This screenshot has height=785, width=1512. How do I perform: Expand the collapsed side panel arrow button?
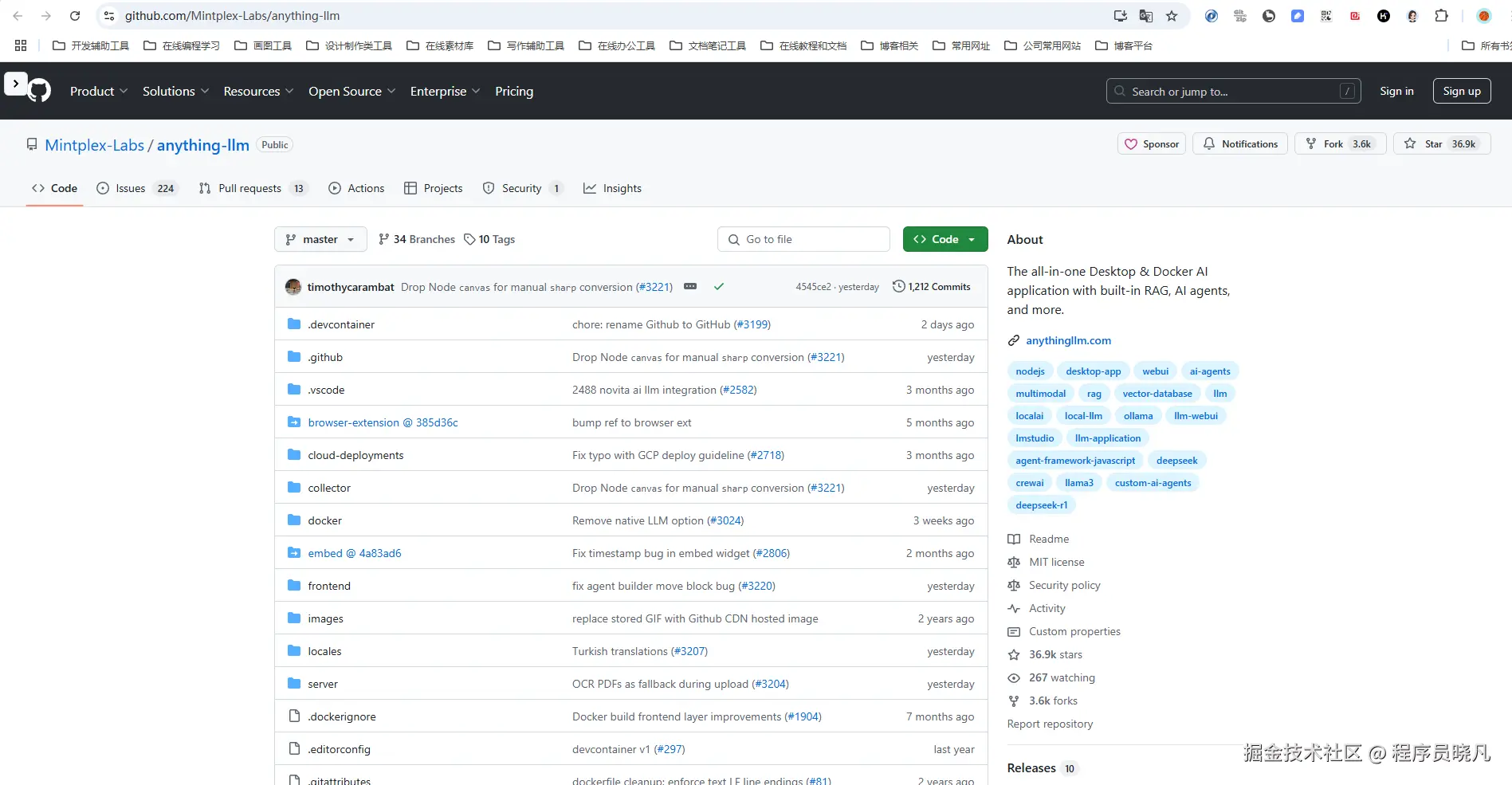[16, 84]
